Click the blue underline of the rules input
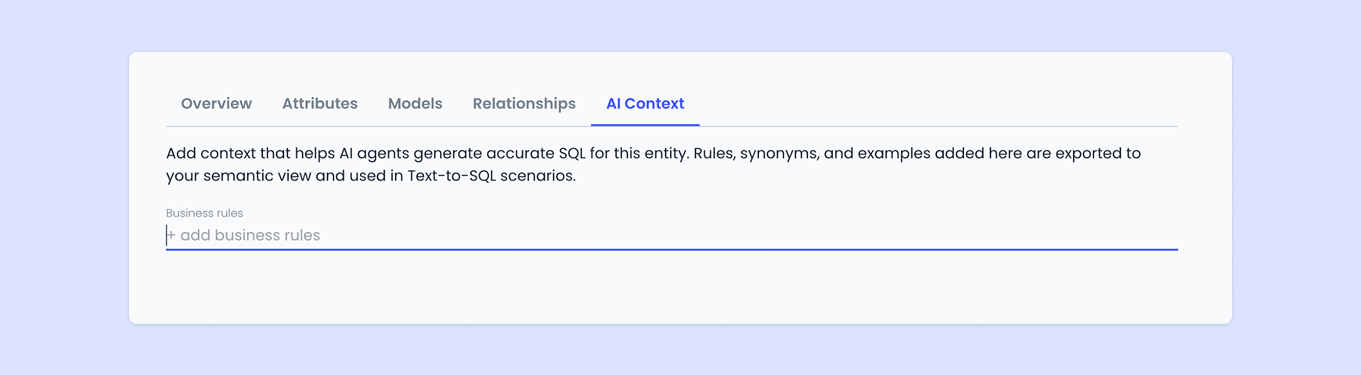Viewport: 1361px width, 375px height. 672,249
